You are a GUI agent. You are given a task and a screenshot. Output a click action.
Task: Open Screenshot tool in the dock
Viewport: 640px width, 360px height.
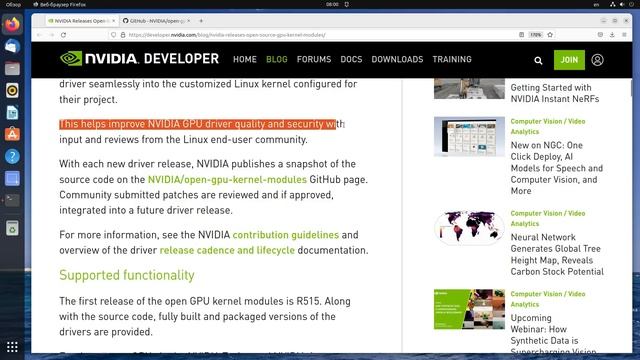(x=12, y=178)
